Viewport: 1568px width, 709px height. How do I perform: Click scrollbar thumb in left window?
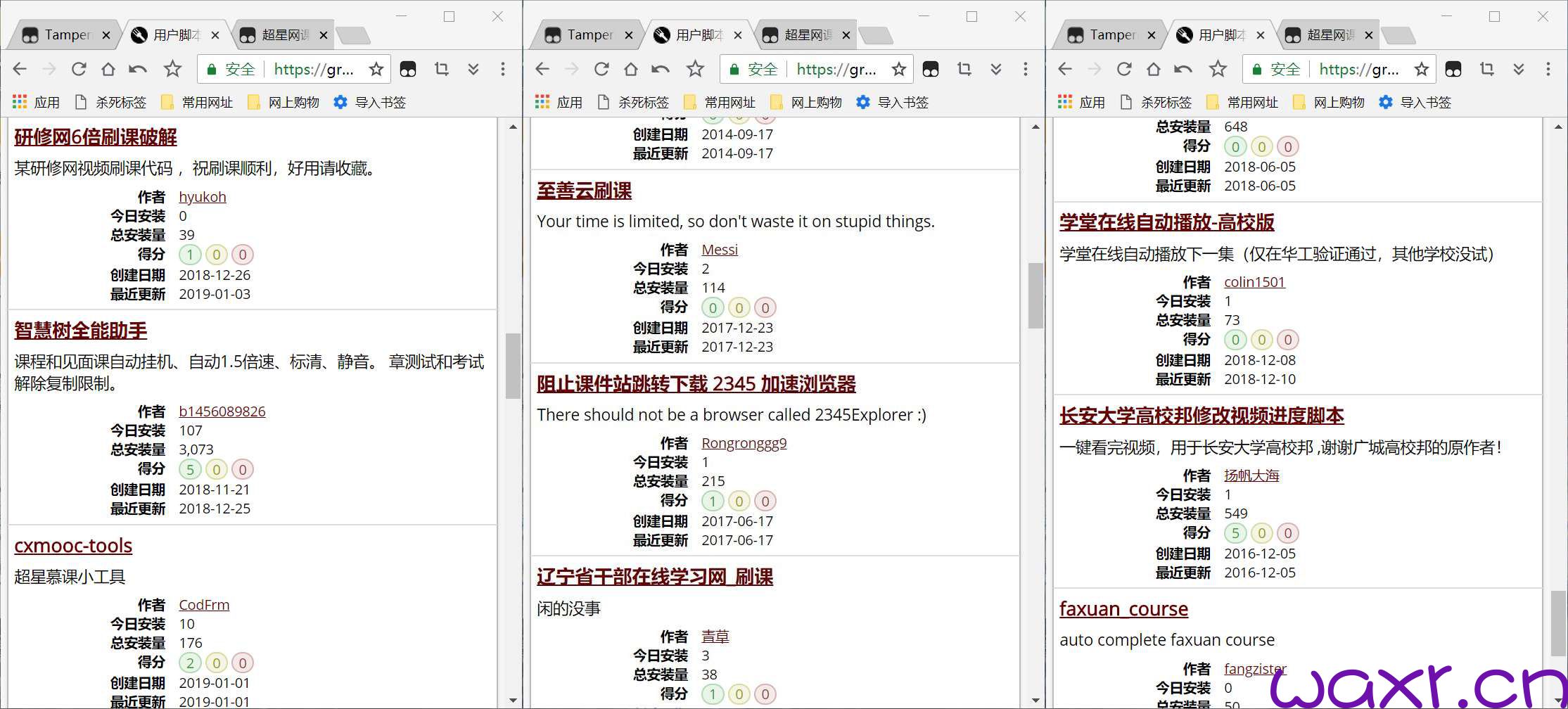click(513, 366)
